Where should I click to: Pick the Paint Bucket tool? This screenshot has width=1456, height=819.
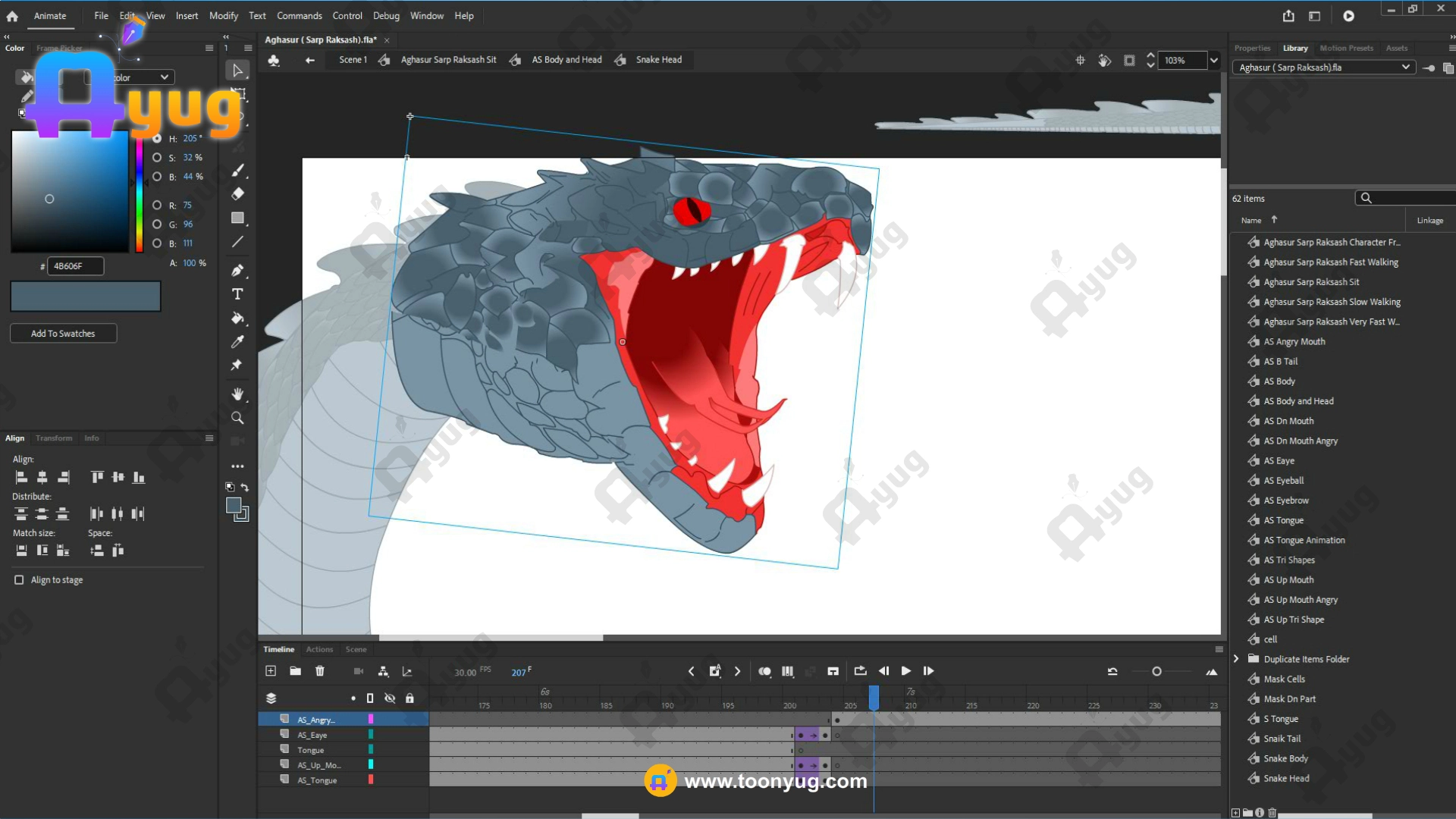[237, 318]
